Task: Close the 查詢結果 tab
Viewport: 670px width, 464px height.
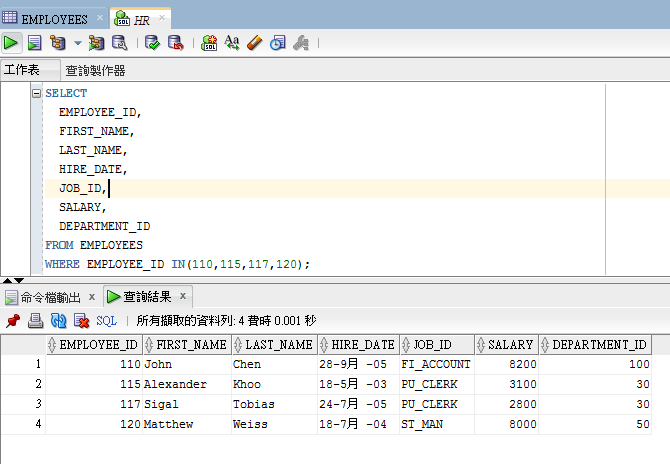Action: pos(183,296)
